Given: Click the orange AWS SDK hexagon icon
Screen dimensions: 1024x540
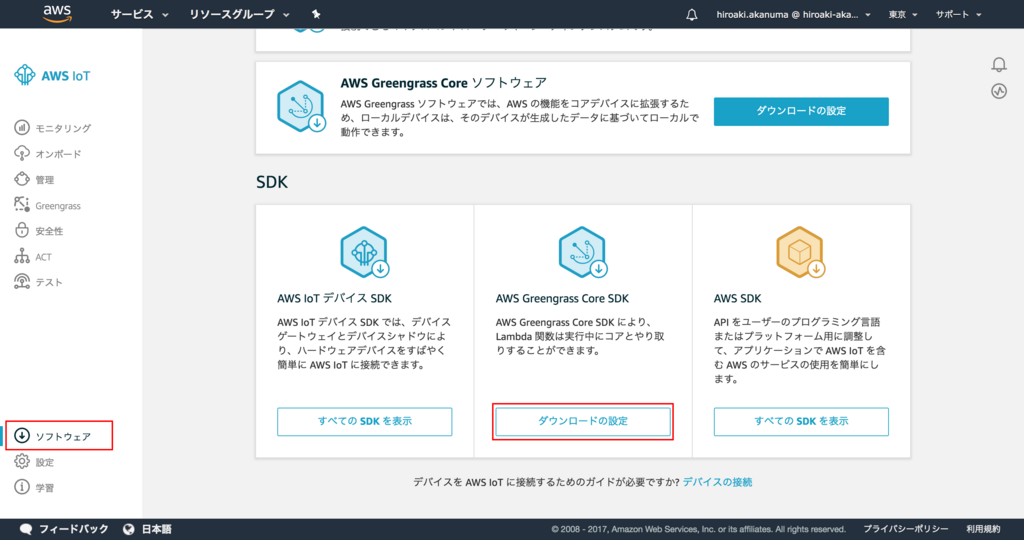Looking at the screenshot, I should pyautogui.click(x=801, y=252).
